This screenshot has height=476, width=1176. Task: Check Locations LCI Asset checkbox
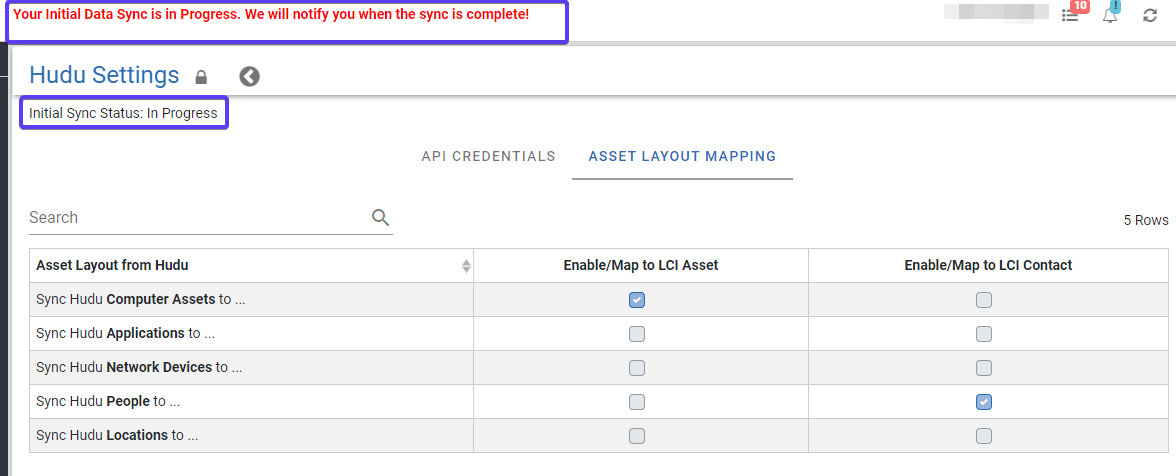click(637, 436)
